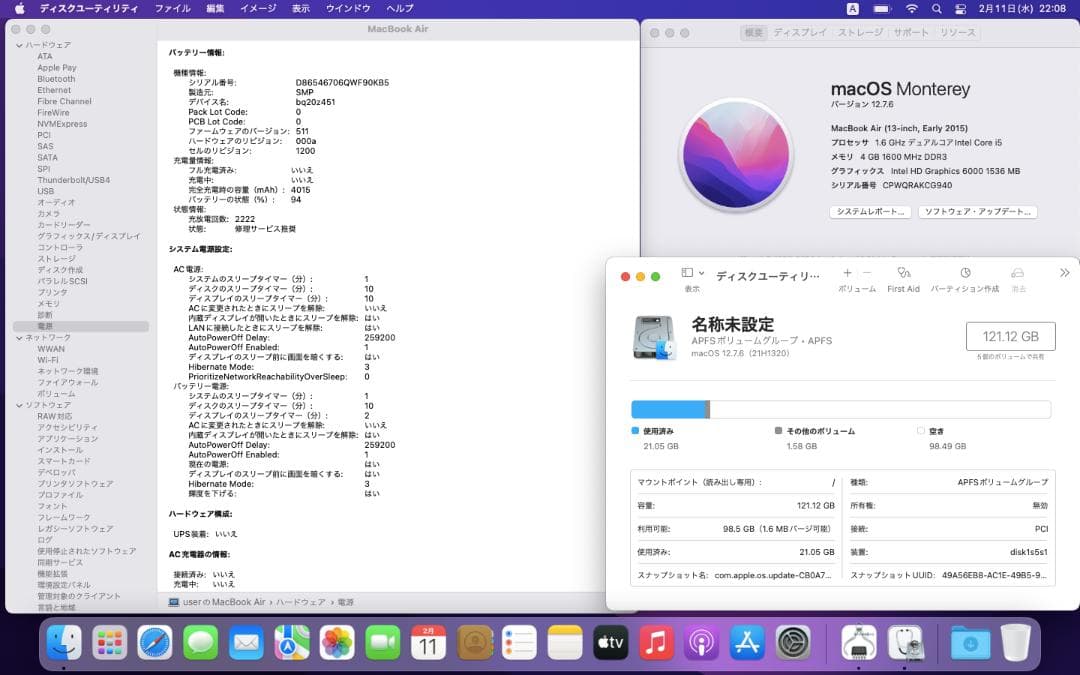The width and height of the screenshot is (1080, 675).
Task: Open イメージ menu in menu bar
Action: pos(258,8)
